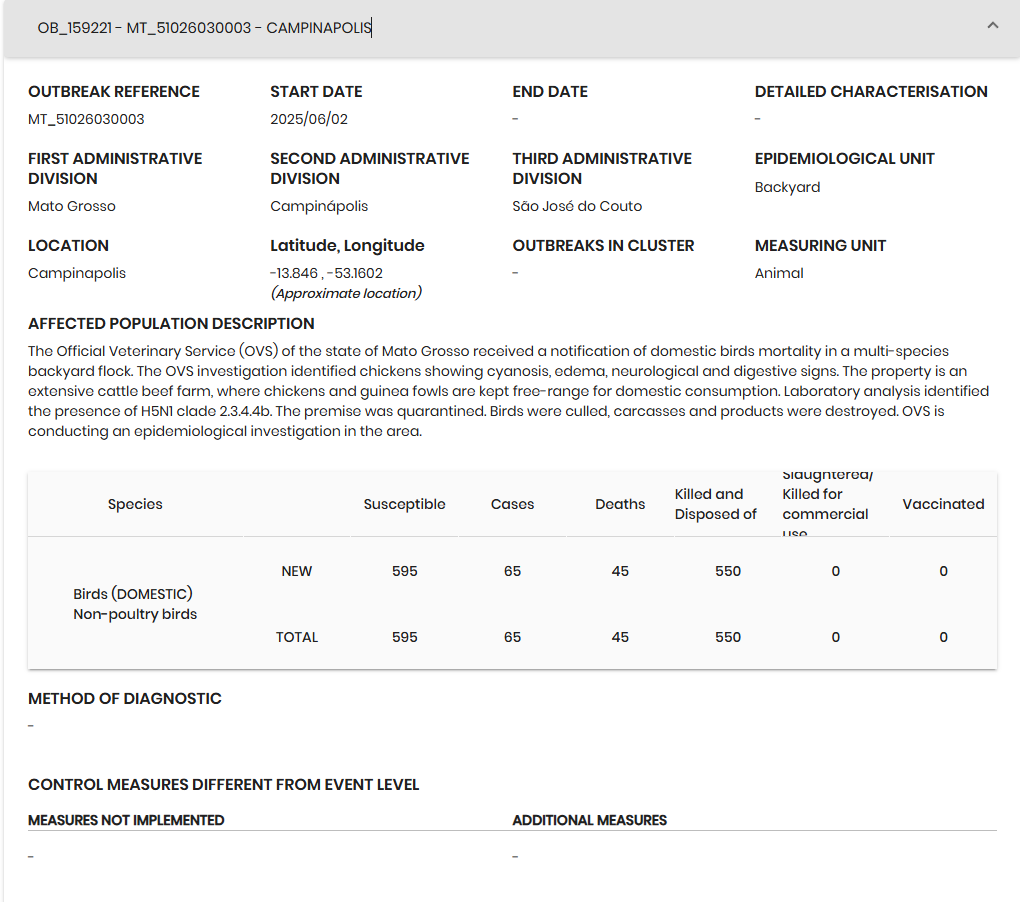
Task: Click the DETAILED CHARACTERISATION heading
Action: (871, 92)
